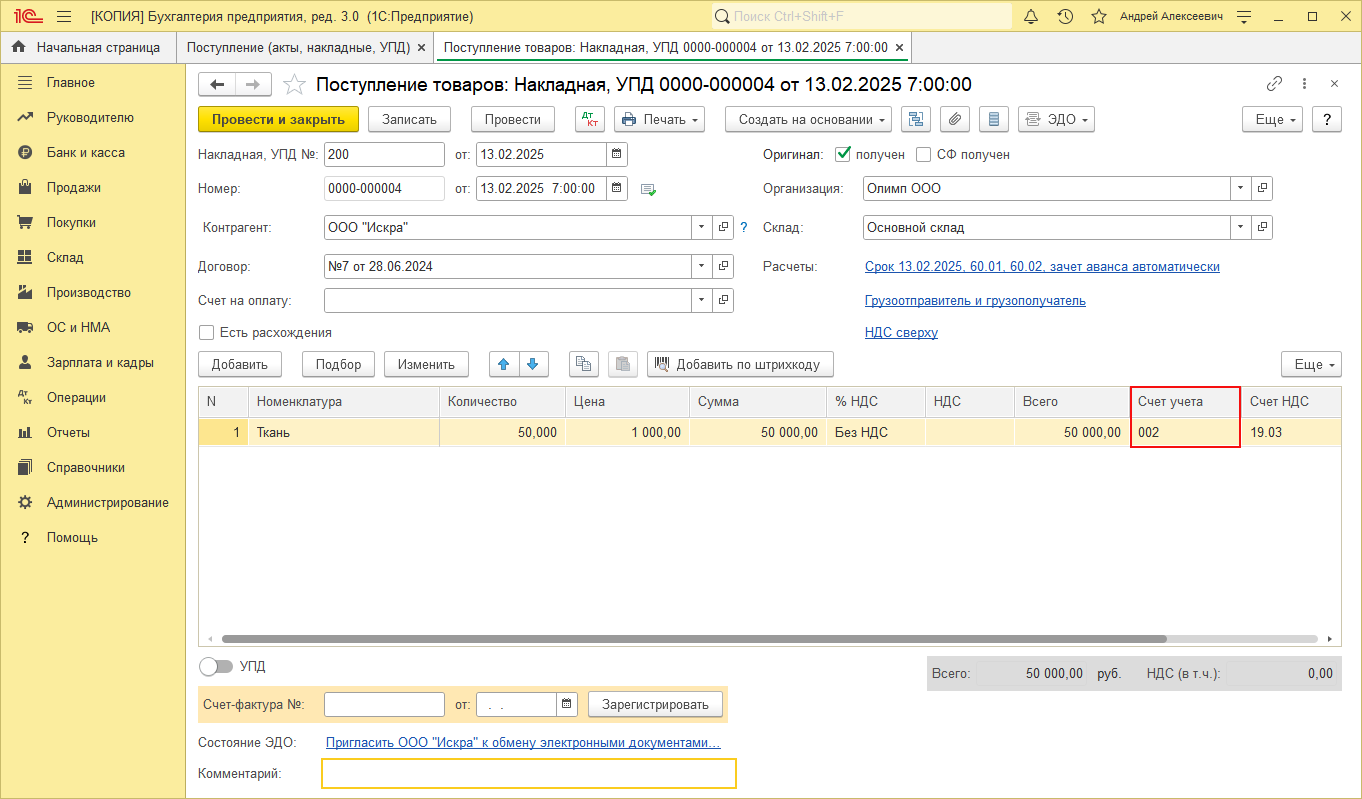Click the question mark beside Контрагент
The image size is (1362, 799).
pyautogui.click(x=743, y=228)
